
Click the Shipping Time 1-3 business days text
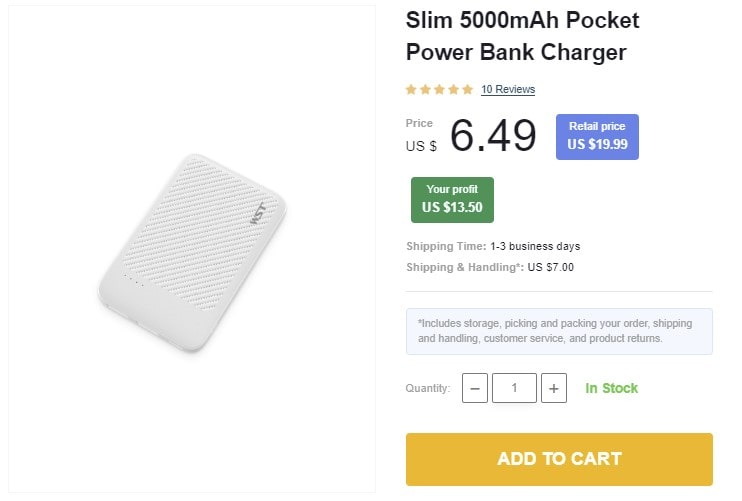point(493,246)
